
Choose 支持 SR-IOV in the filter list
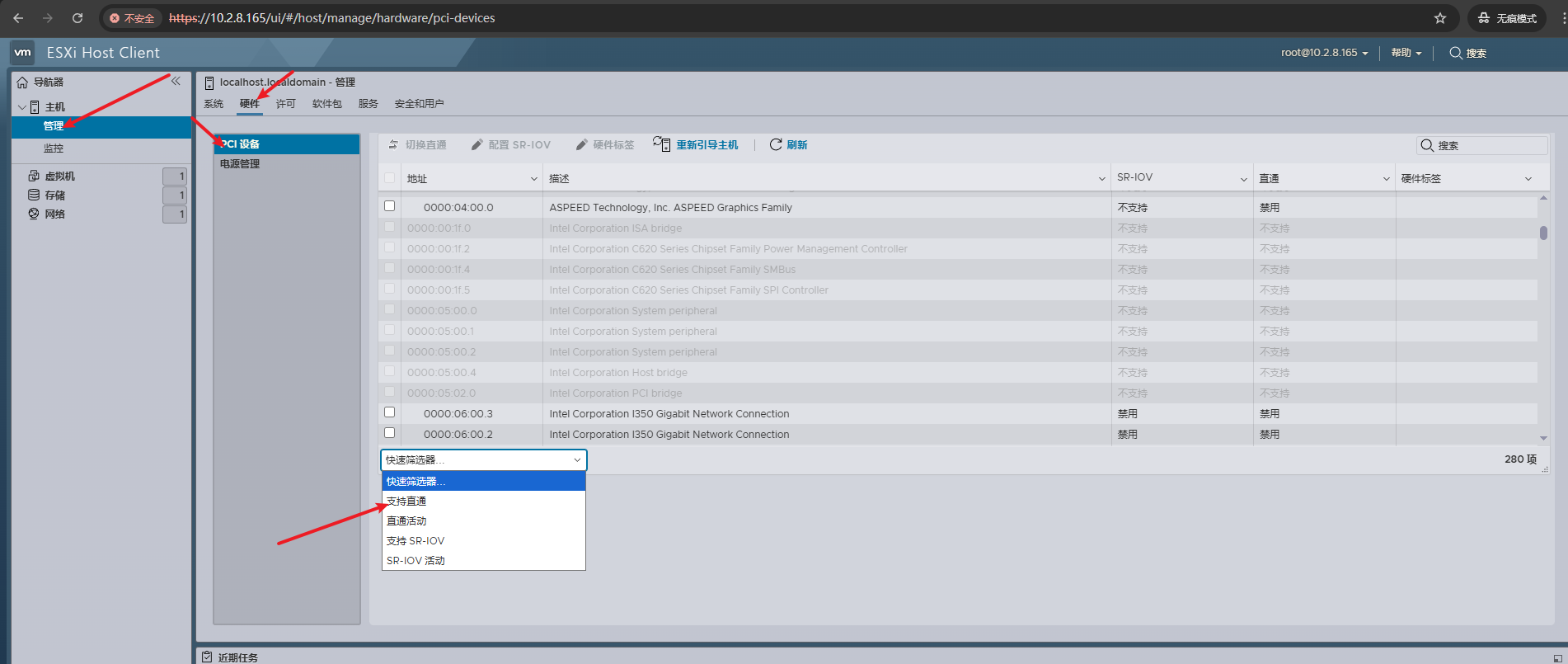483,540
